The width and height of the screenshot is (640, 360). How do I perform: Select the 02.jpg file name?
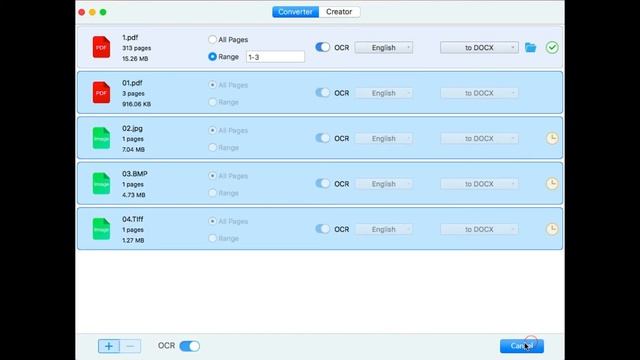132,128
